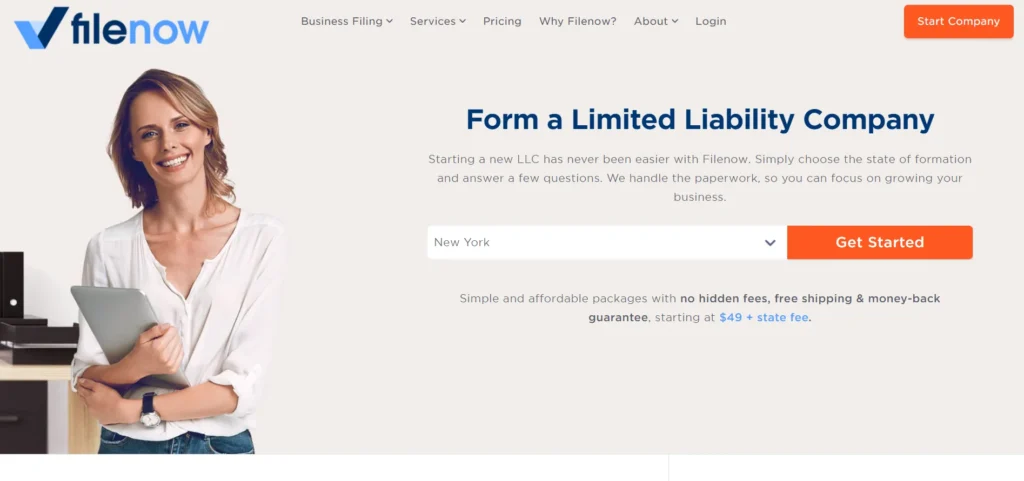Click the chevron beside About

point(675,21)
